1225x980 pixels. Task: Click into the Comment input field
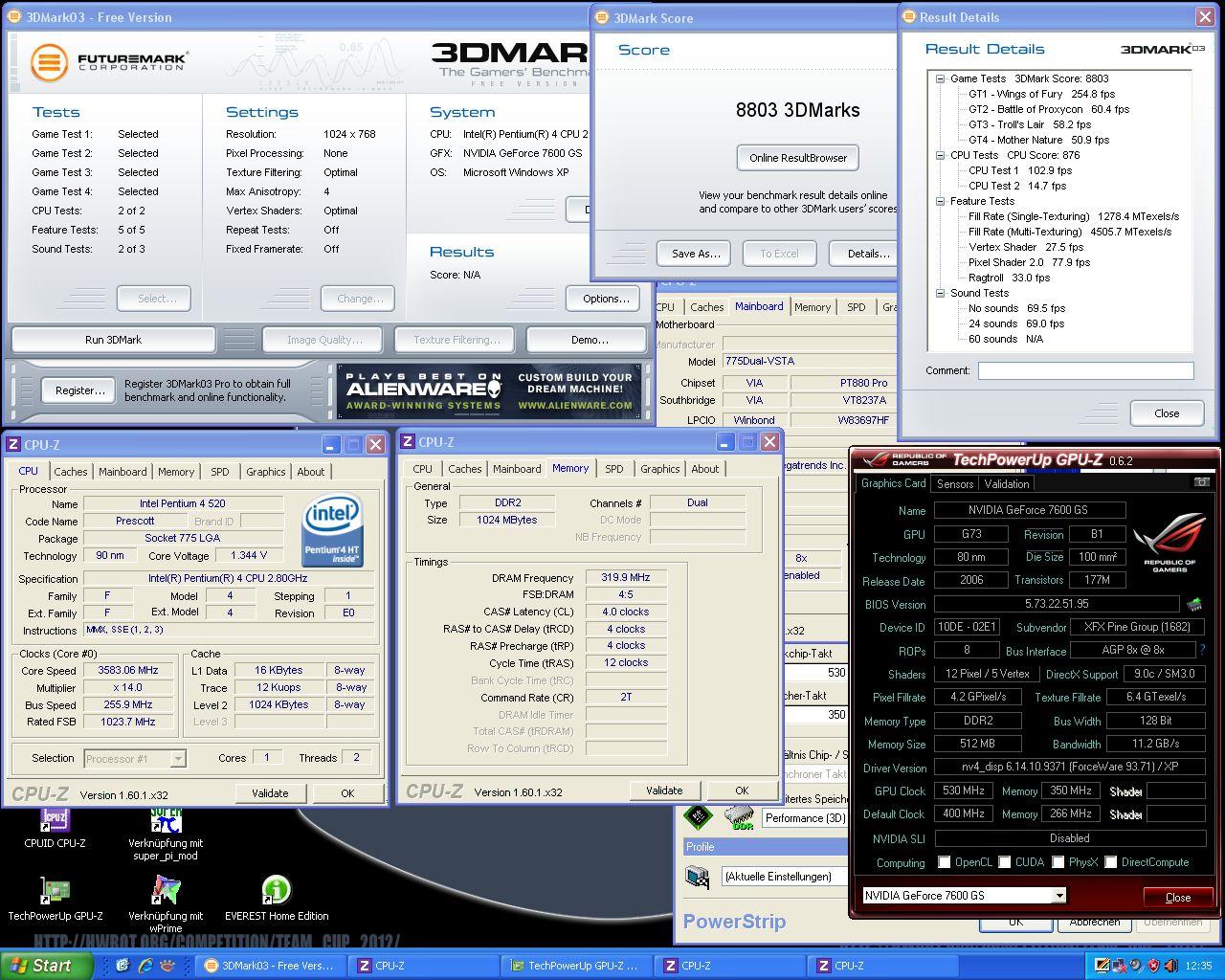[x=1085, y=370]
